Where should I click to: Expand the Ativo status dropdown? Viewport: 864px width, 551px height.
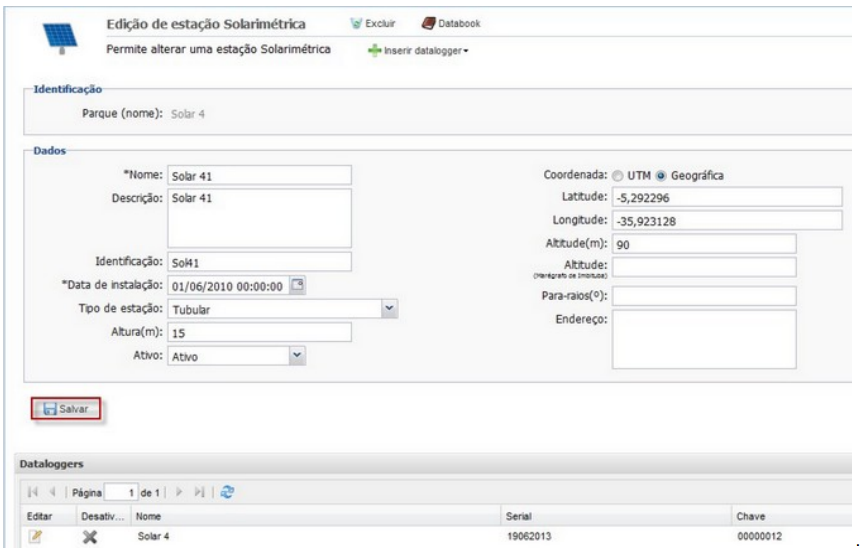coord(295,354)
